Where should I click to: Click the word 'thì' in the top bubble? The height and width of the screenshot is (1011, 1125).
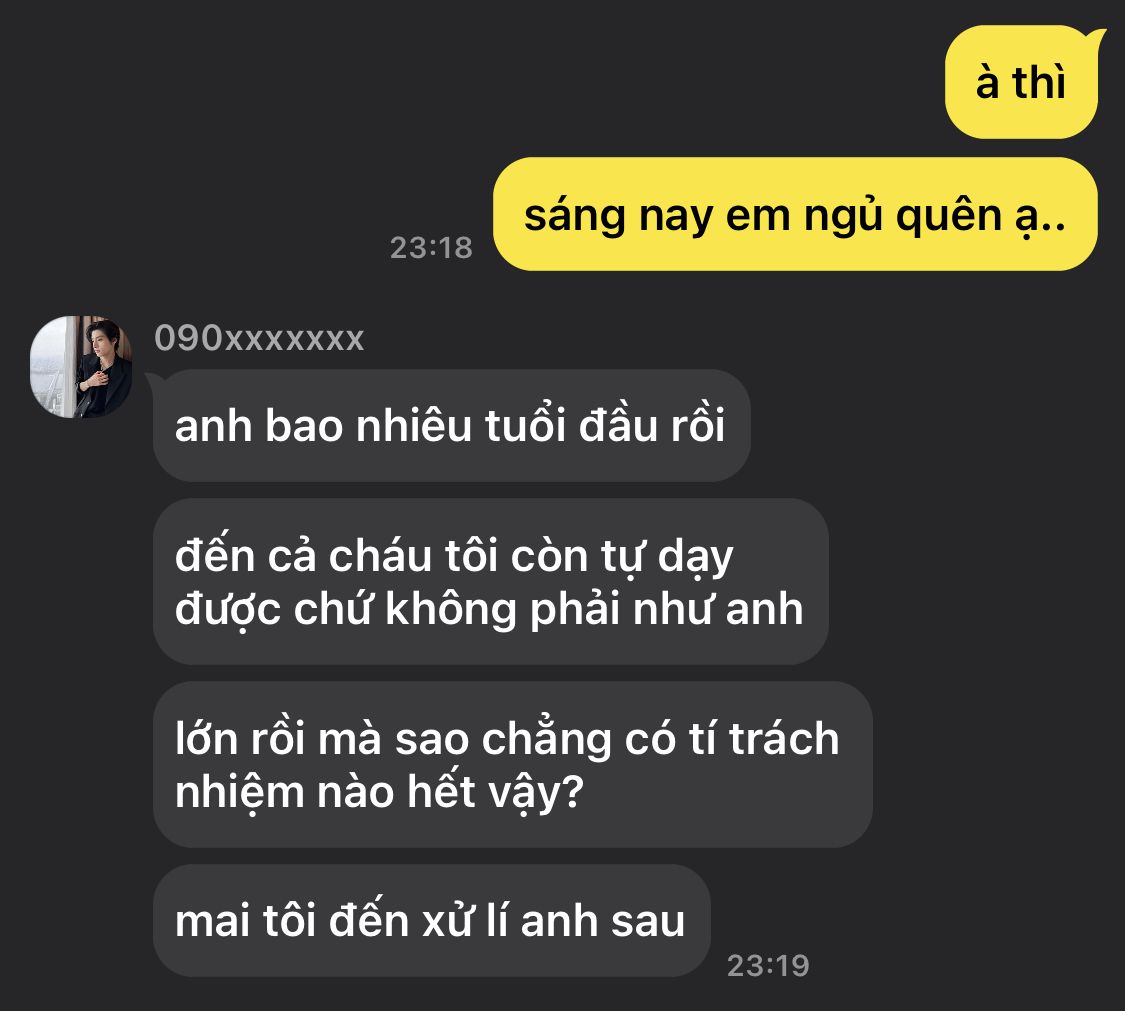(x=1039, y=82)
